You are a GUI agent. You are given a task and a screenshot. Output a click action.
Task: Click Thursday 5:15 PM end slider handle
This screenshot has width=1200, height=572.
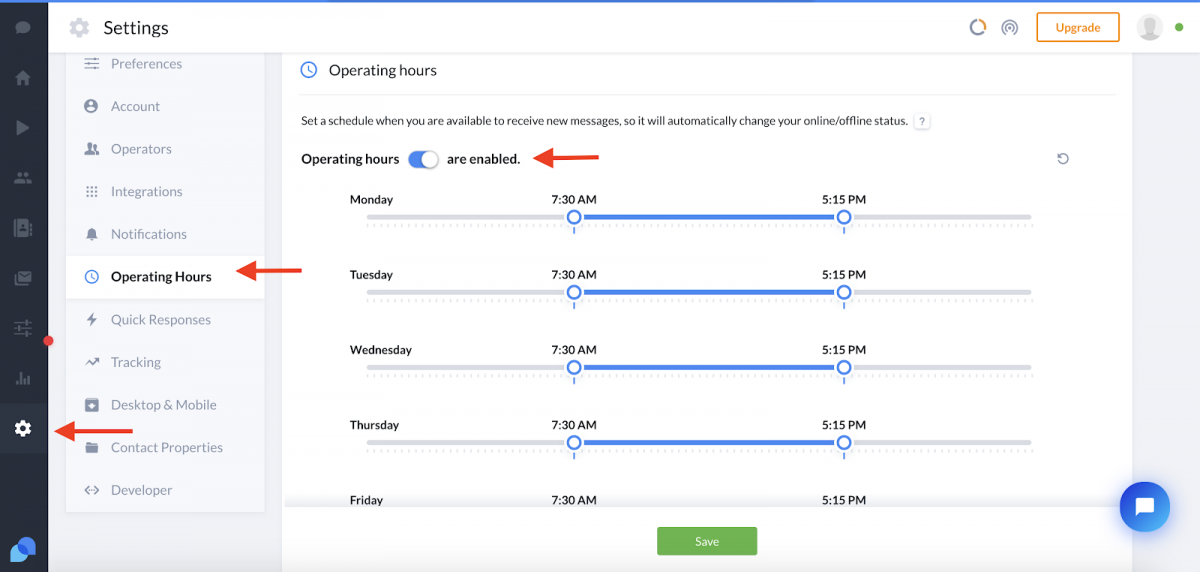tap(844, 442)
